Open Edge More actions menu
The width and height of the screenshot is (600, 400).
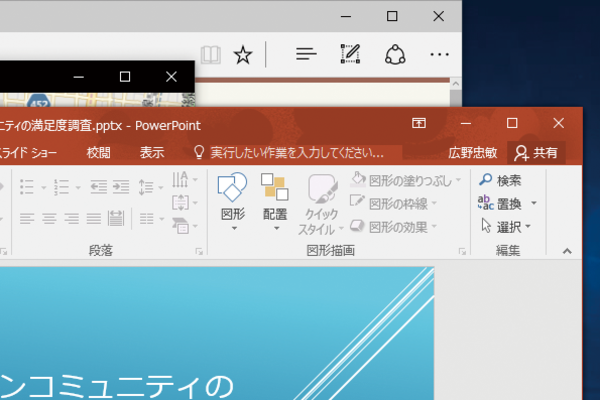439,54
